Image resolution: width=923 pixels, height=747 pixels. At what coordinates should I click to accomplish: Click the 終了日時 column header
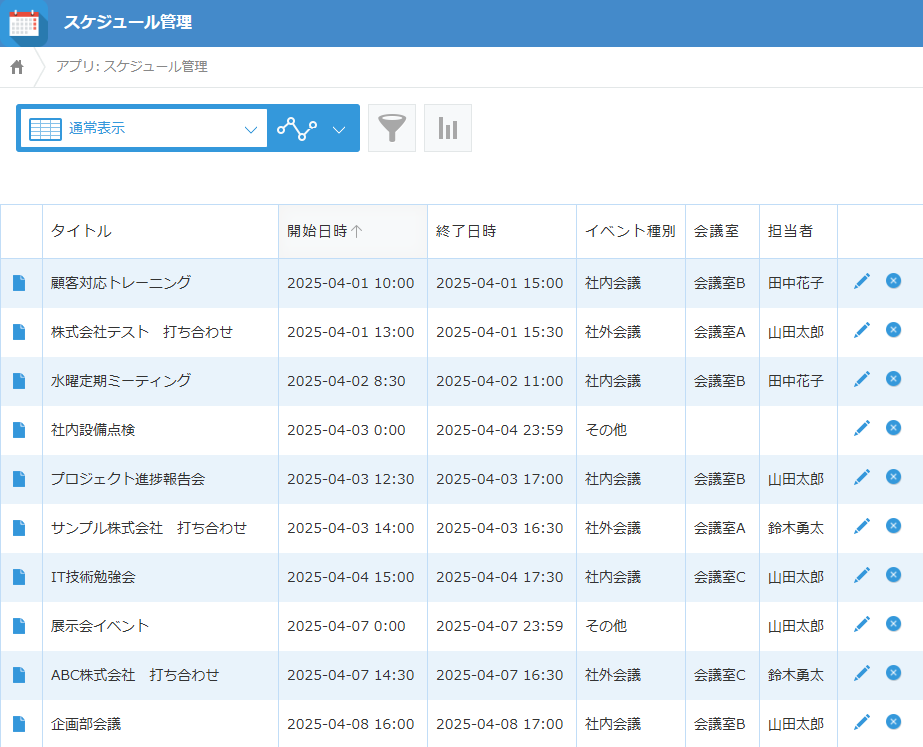(x=502, y=231)
